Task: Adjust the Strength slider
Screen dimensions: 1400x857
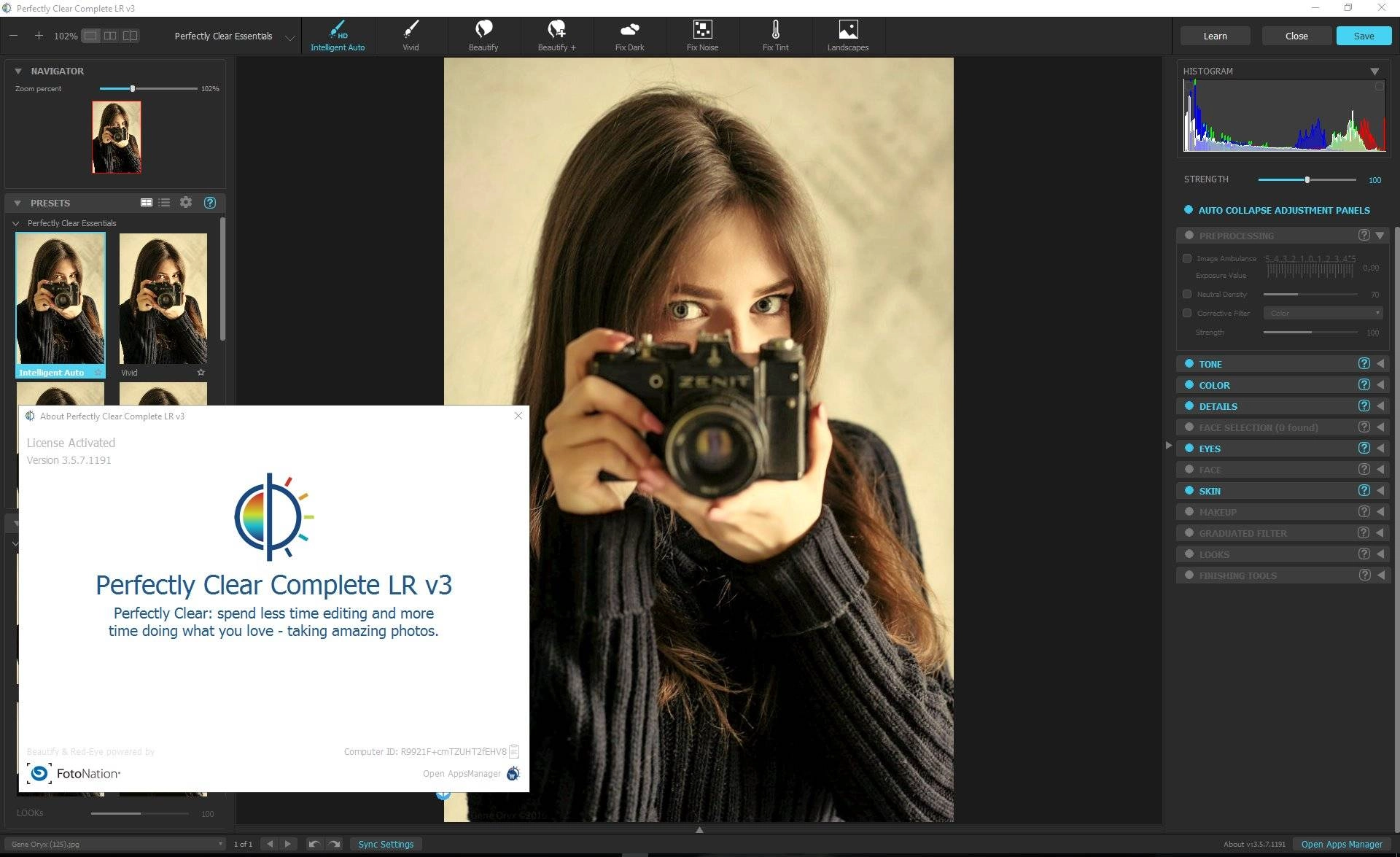Action: 1307,179
